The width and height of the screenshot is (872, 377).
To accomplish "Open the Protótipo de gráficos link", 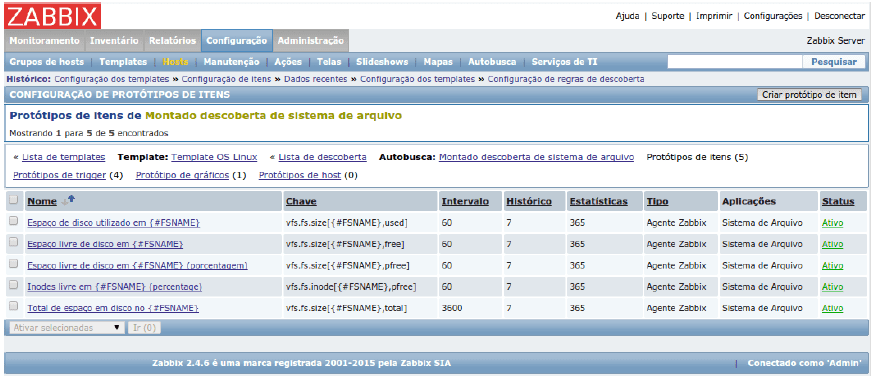I will pyautogui.click(x=182, y=175).
